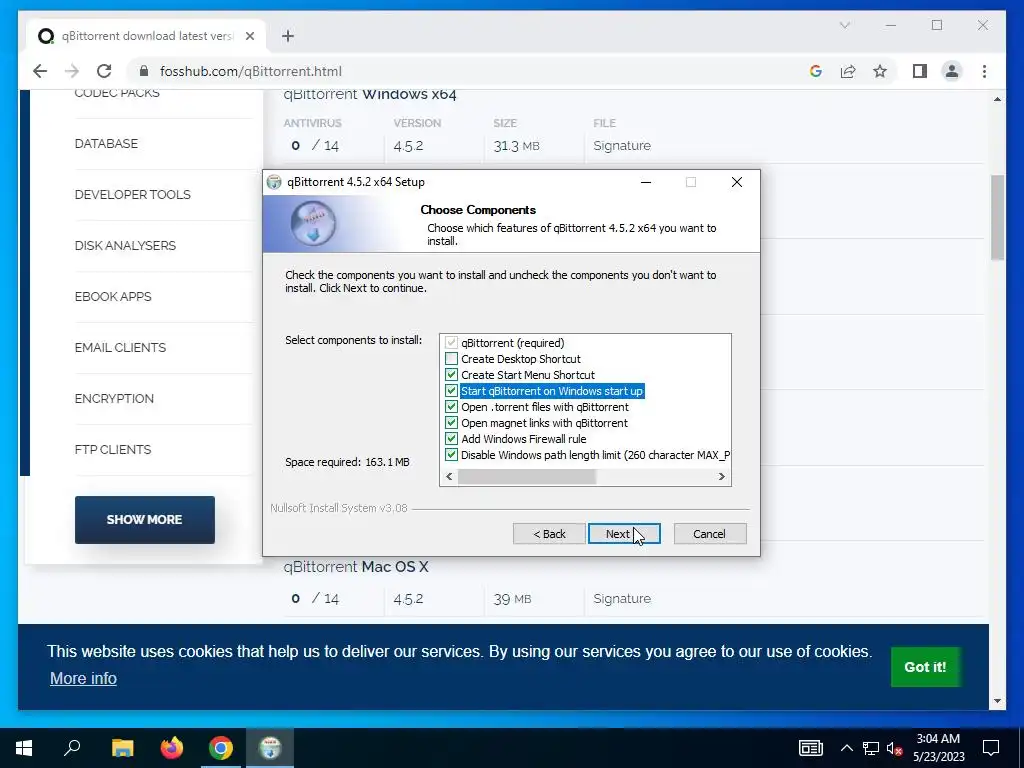
Task: Open the ENCRYPTION category
Action: pos(114,398)
